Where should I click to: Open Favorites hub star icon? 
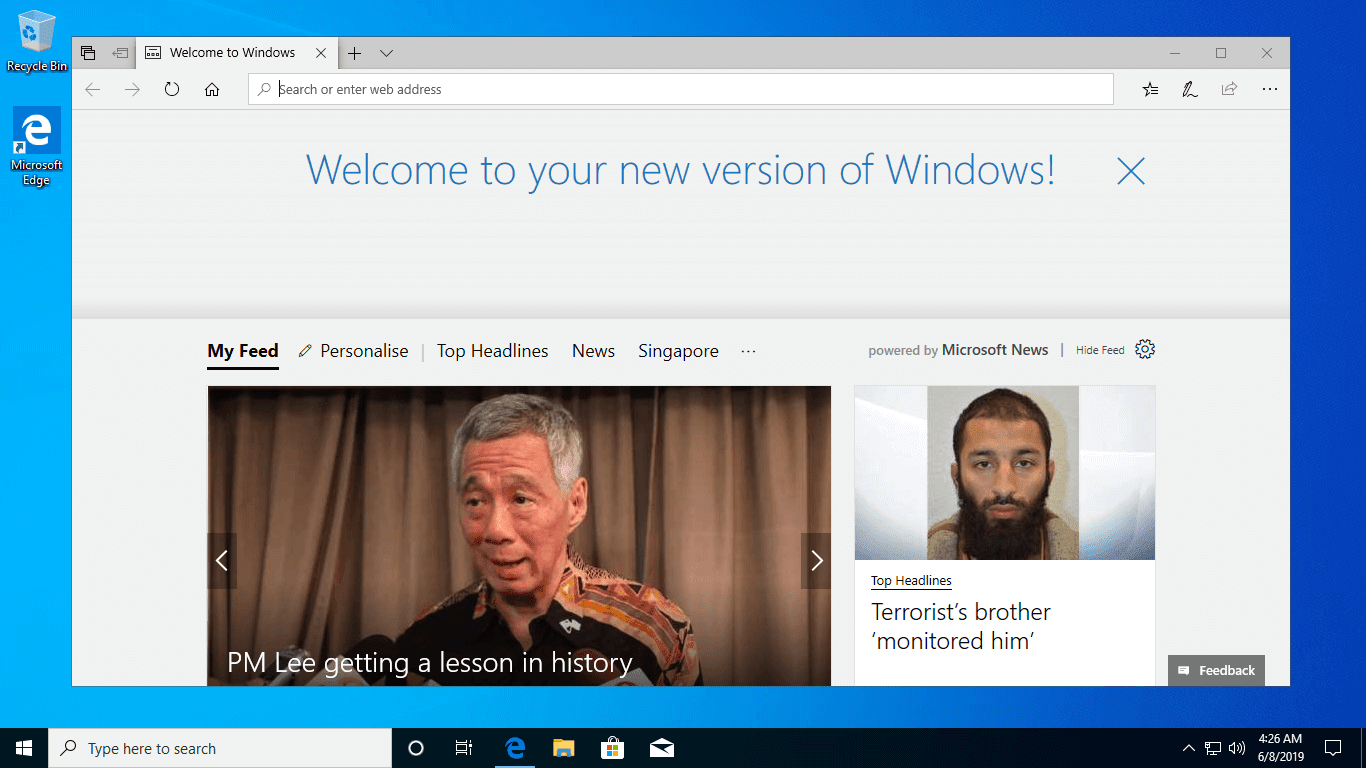(1150, 89)
